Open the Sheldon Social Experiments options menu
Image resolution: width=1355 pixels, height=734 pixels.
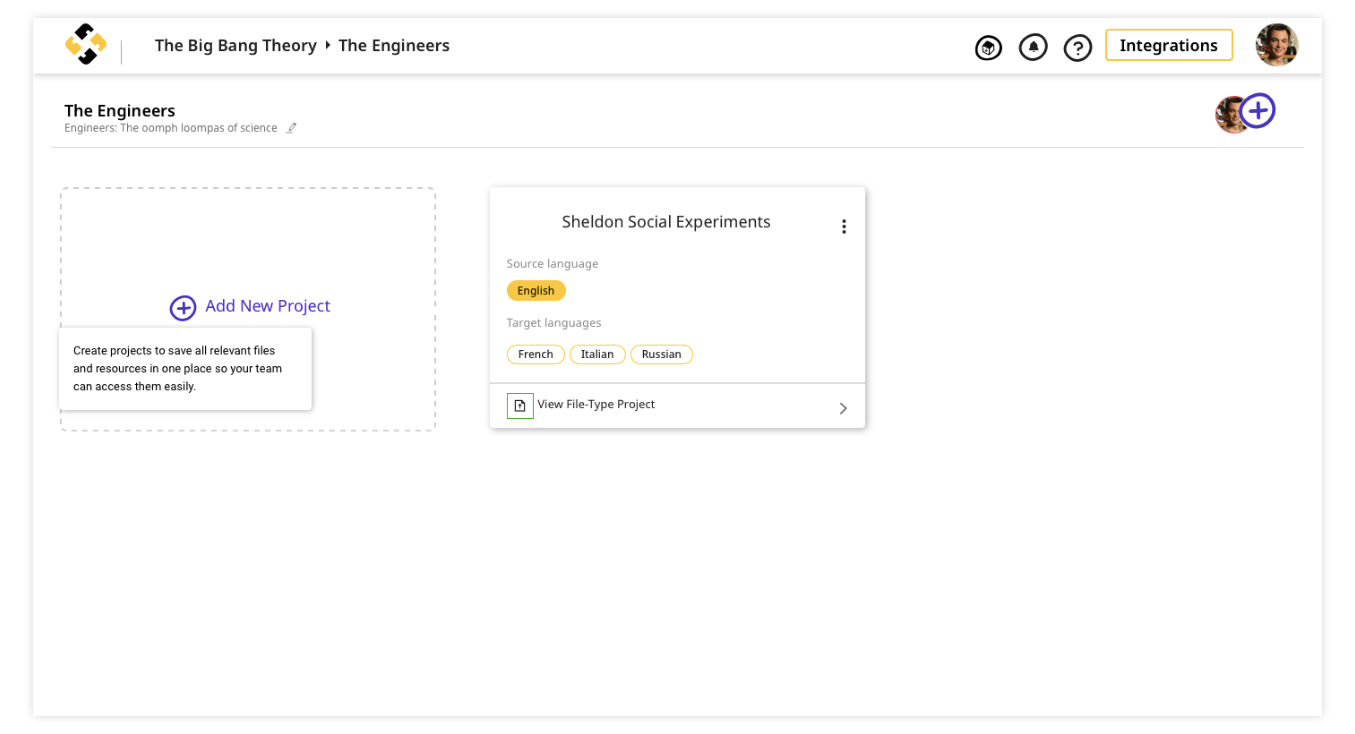click(844, 227)
